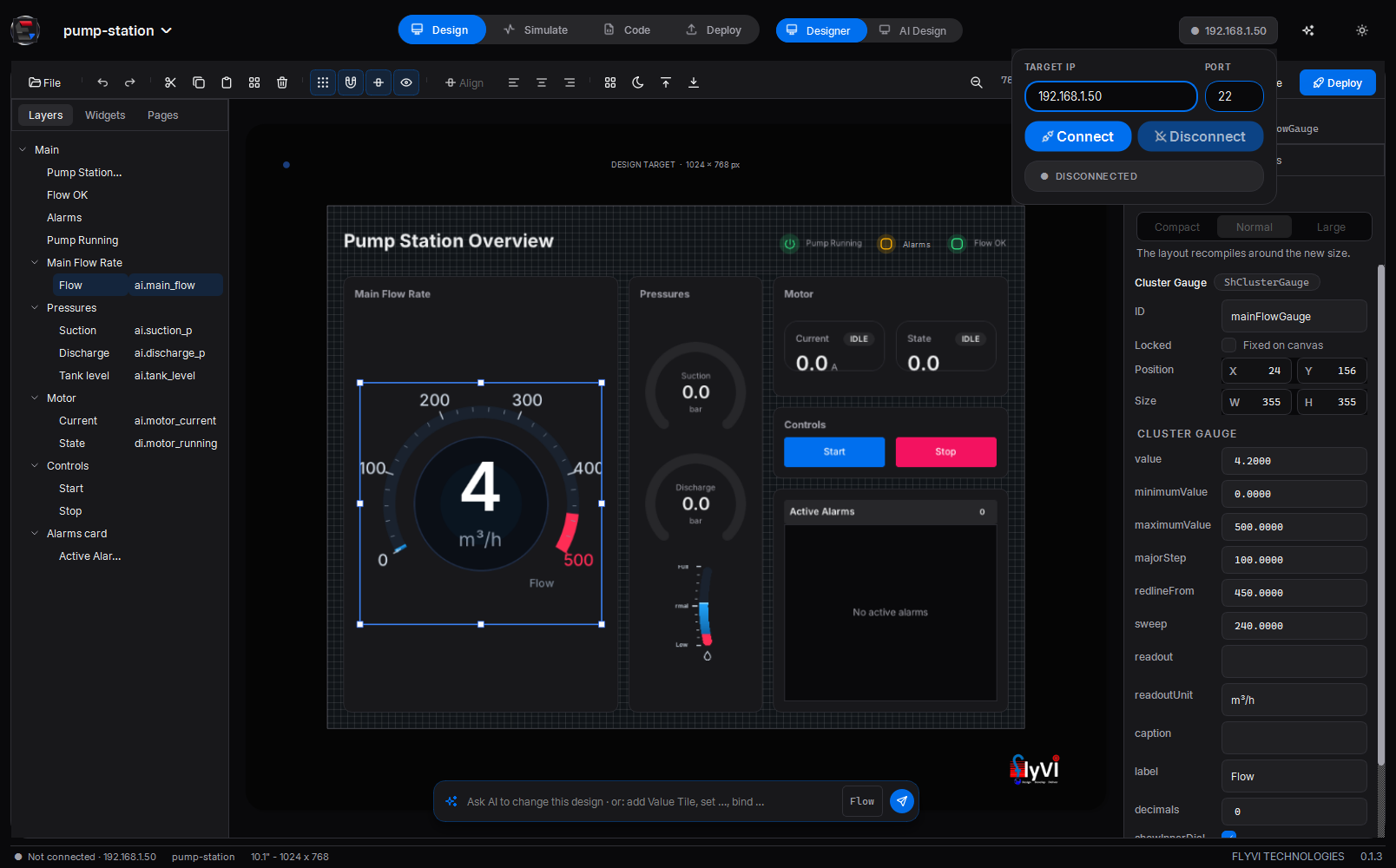Toggle the eye preview visibility button
This screenshot has height=868, width=1396.
pos(406,82)
